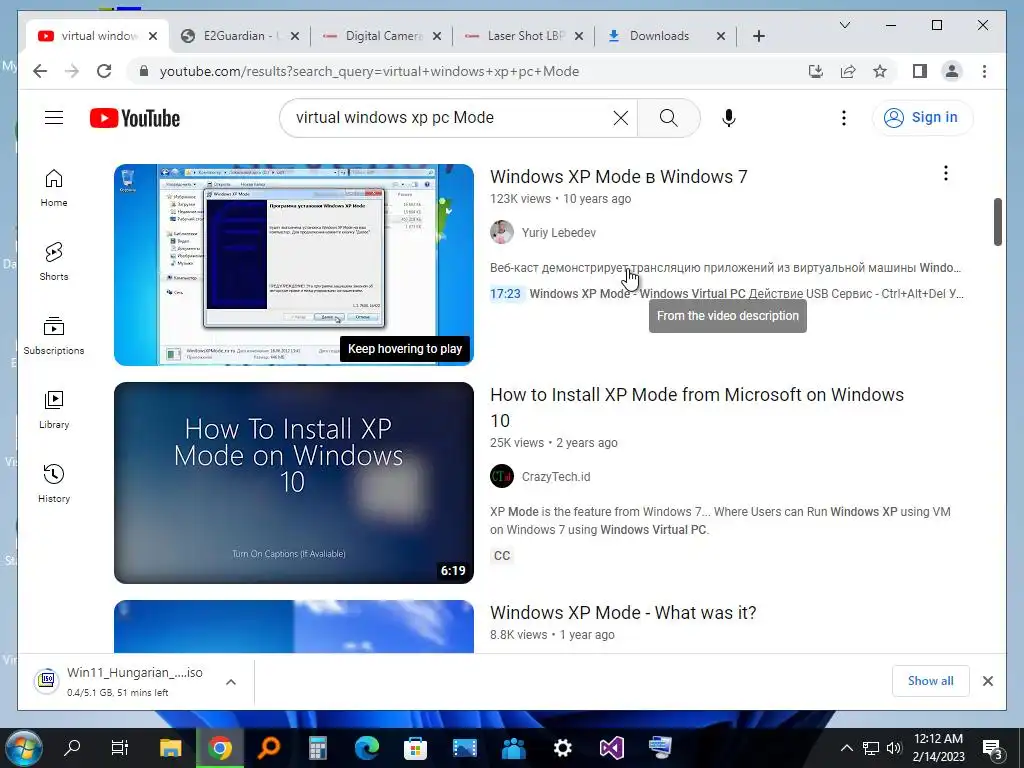Open CrazyTech.id channel name
This screenshot has height=768, width=1024.
point(556,477)
